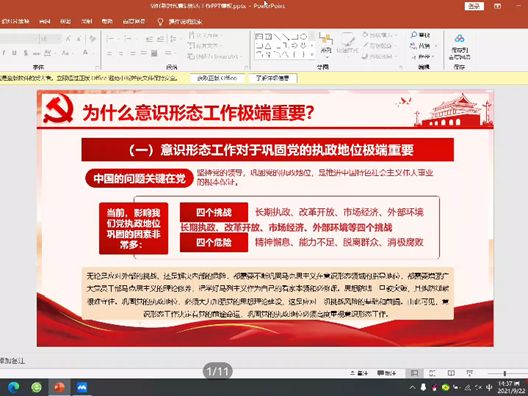Toggle the Comments pane in status bar
This screenshot has width=528, height=396.
[x=387, y=373]
